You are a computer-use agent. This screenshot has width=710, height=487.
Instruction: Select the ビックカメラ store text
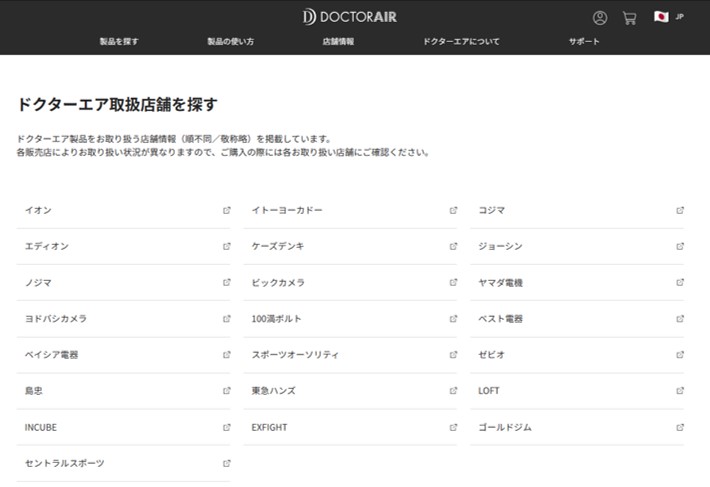click(x=278, y=283)
